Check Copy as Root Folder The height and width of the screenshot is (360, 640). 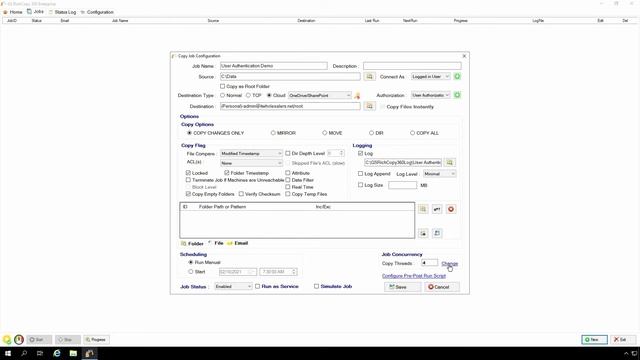click(x=222, y=87)
